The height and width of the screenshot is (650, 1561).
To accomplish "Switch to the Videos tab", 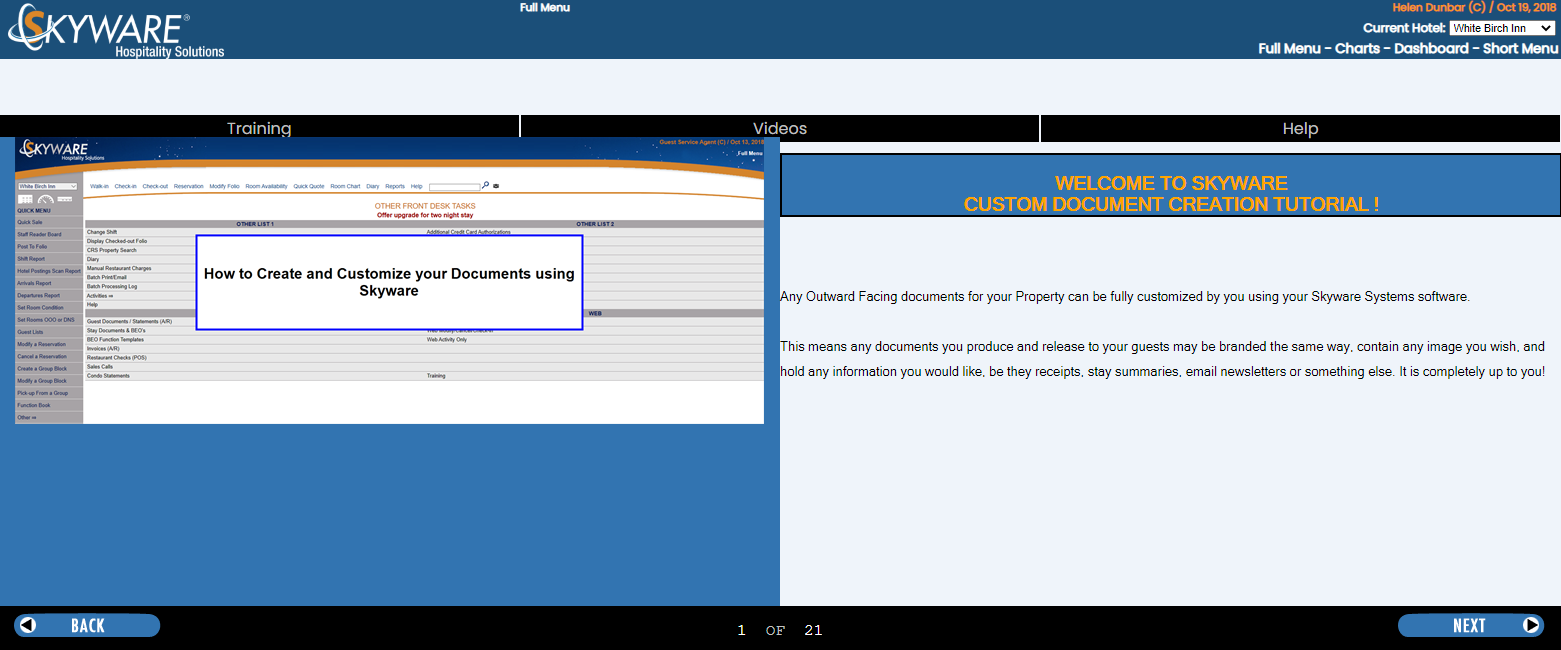I will (x=779, y=128).
